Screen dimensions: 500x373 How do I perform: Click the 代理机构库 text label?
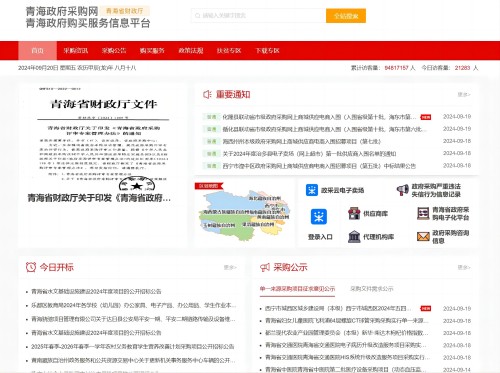pyautogui.click(x=378, y=237)
